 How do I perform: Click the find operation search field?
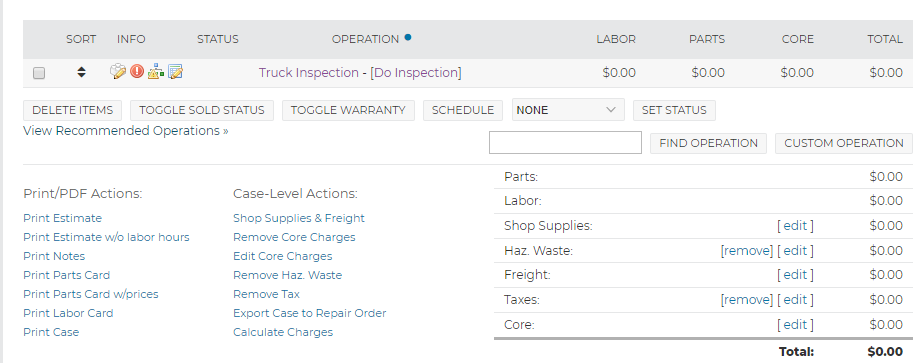click(x=565, y=143)
